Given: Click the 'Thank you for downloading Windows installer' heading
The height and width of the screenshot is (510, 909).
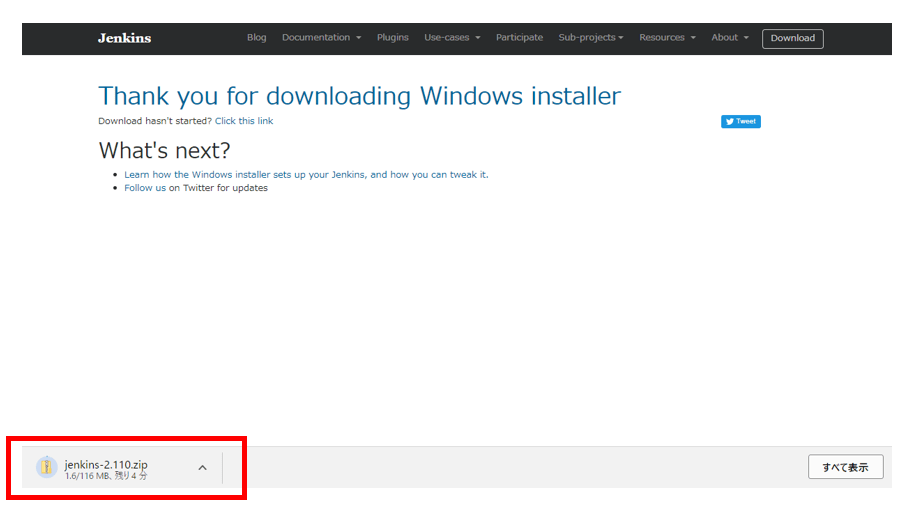Looking at the screenshot, I should [x=359, y=96].
